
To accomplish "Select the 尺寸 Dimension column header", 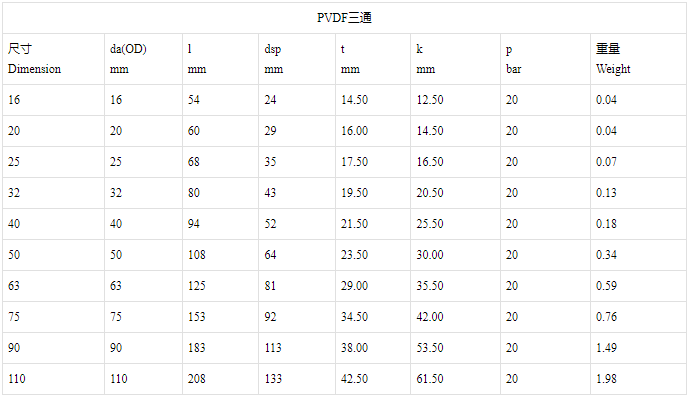I will (53, 59).
